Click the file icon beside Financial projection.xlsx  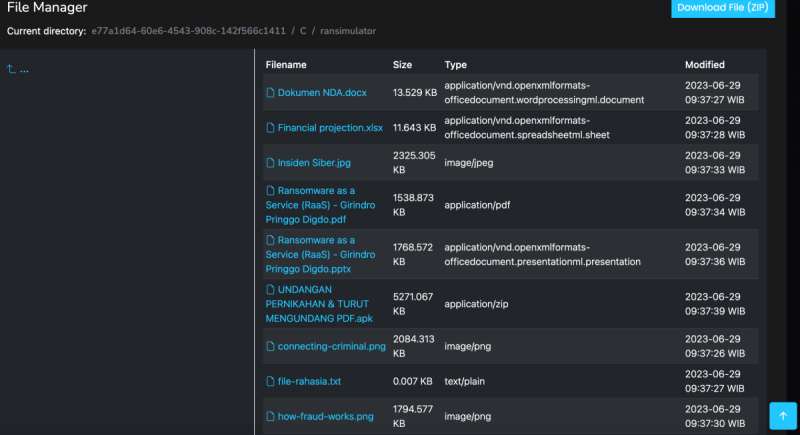point(270,128)
